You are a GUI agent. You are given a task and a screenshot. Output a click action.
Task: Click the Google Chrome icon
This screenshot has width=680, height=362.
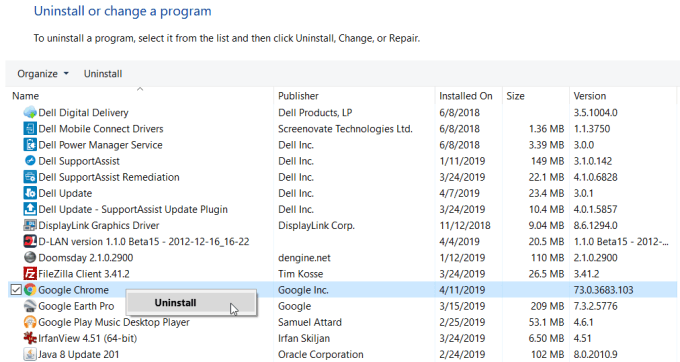30,290
